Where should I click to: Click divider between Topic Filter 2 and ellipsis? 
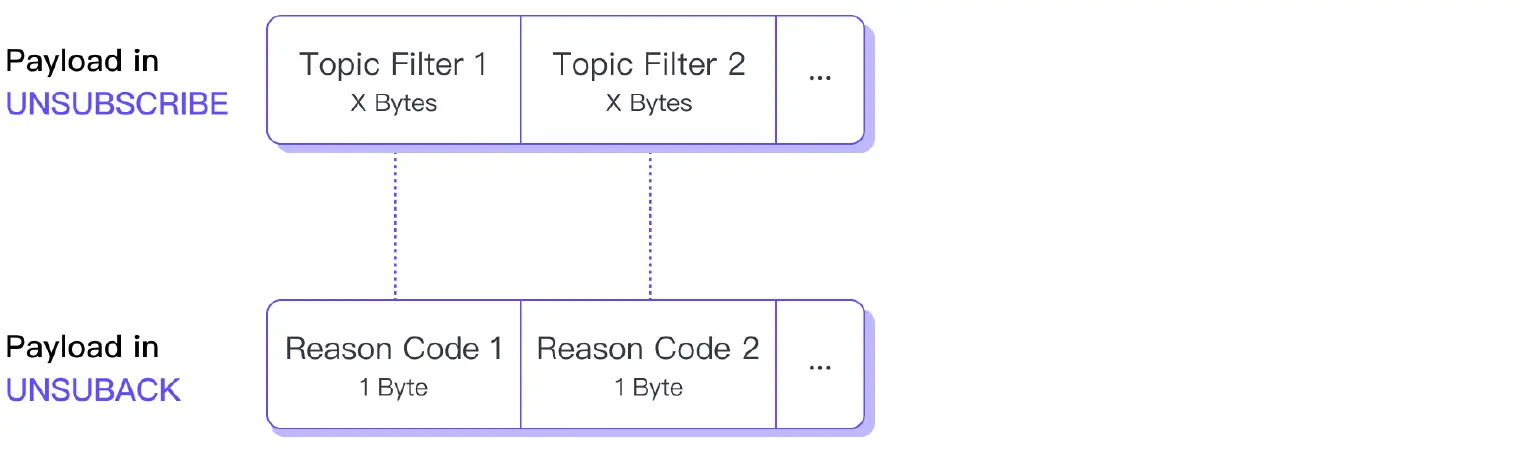tap(776, 80)
